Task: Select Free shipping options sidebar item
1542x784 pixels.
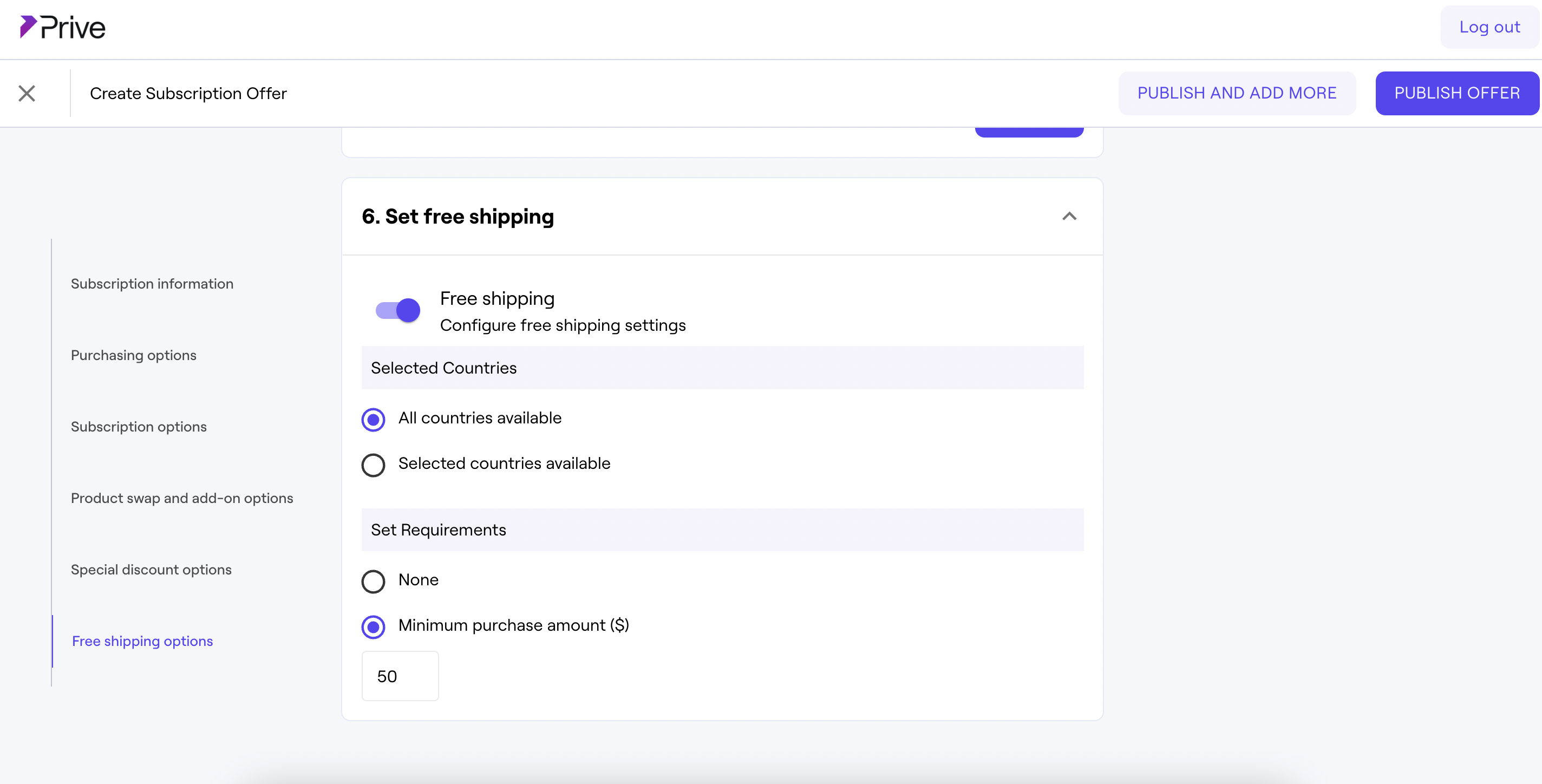Action: pos(142,641)
